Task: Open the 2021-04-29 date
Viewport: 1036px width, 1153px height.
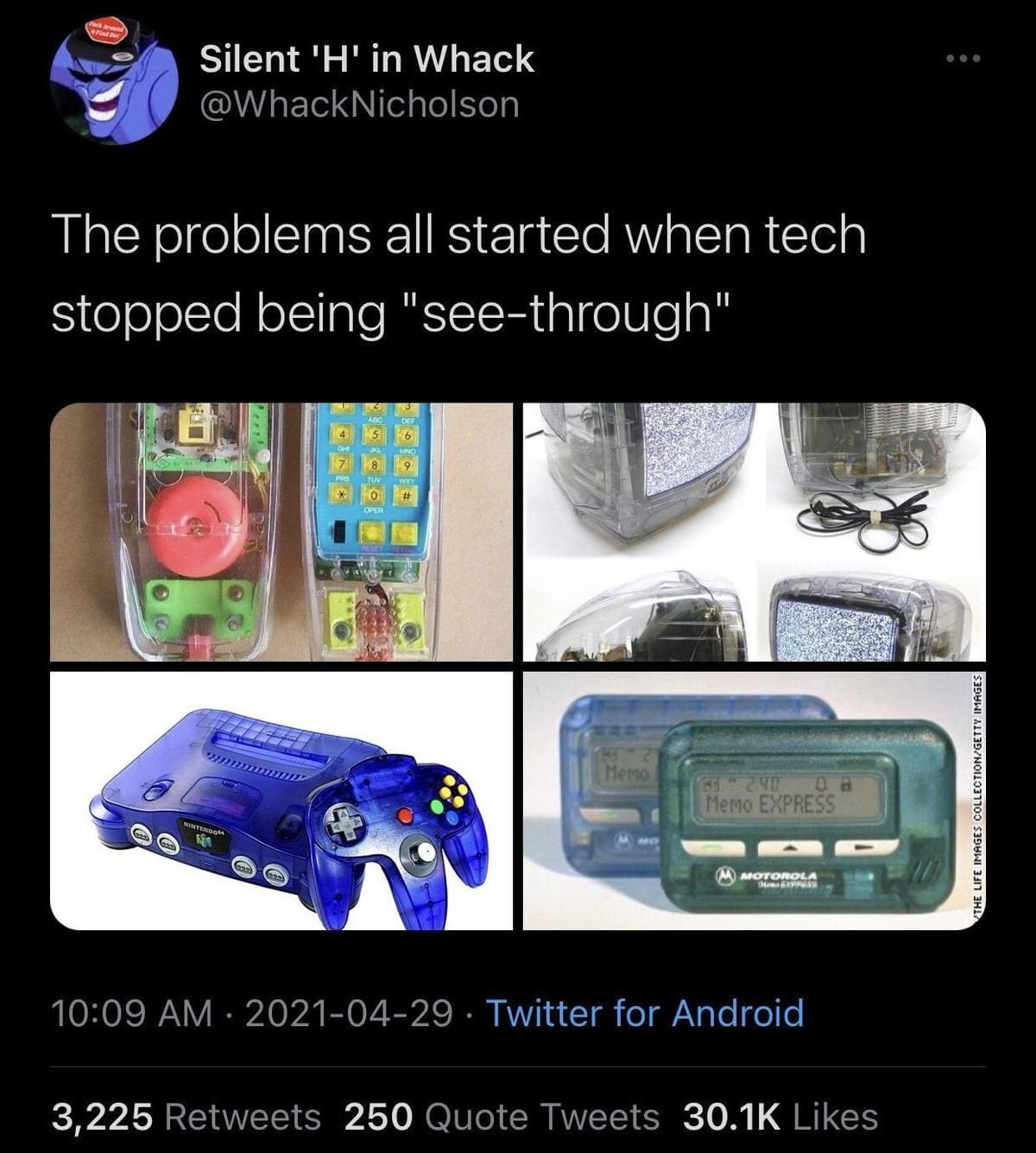Action: point(349,1013)
